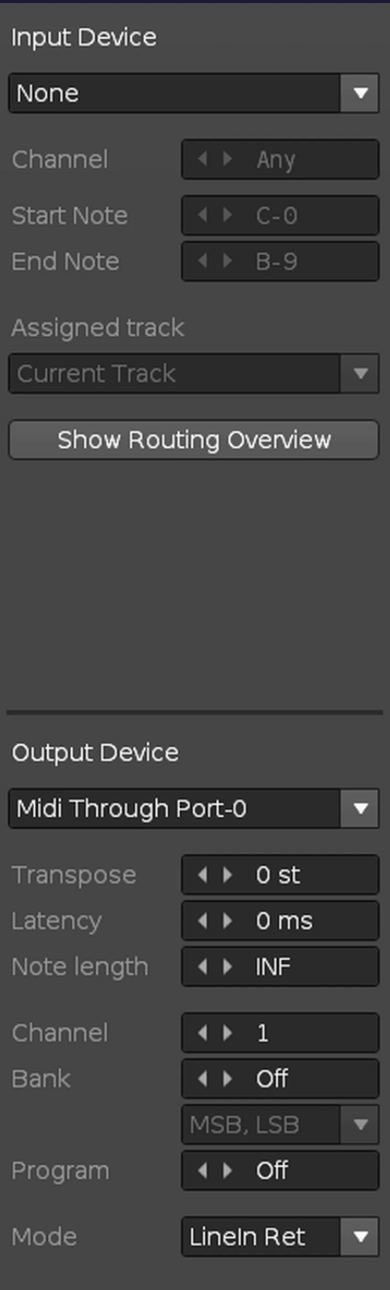Decrease Transpose with the left arrow
Image resolution: width=390 pixels, height=1290 pixels.
click(203, 875)
